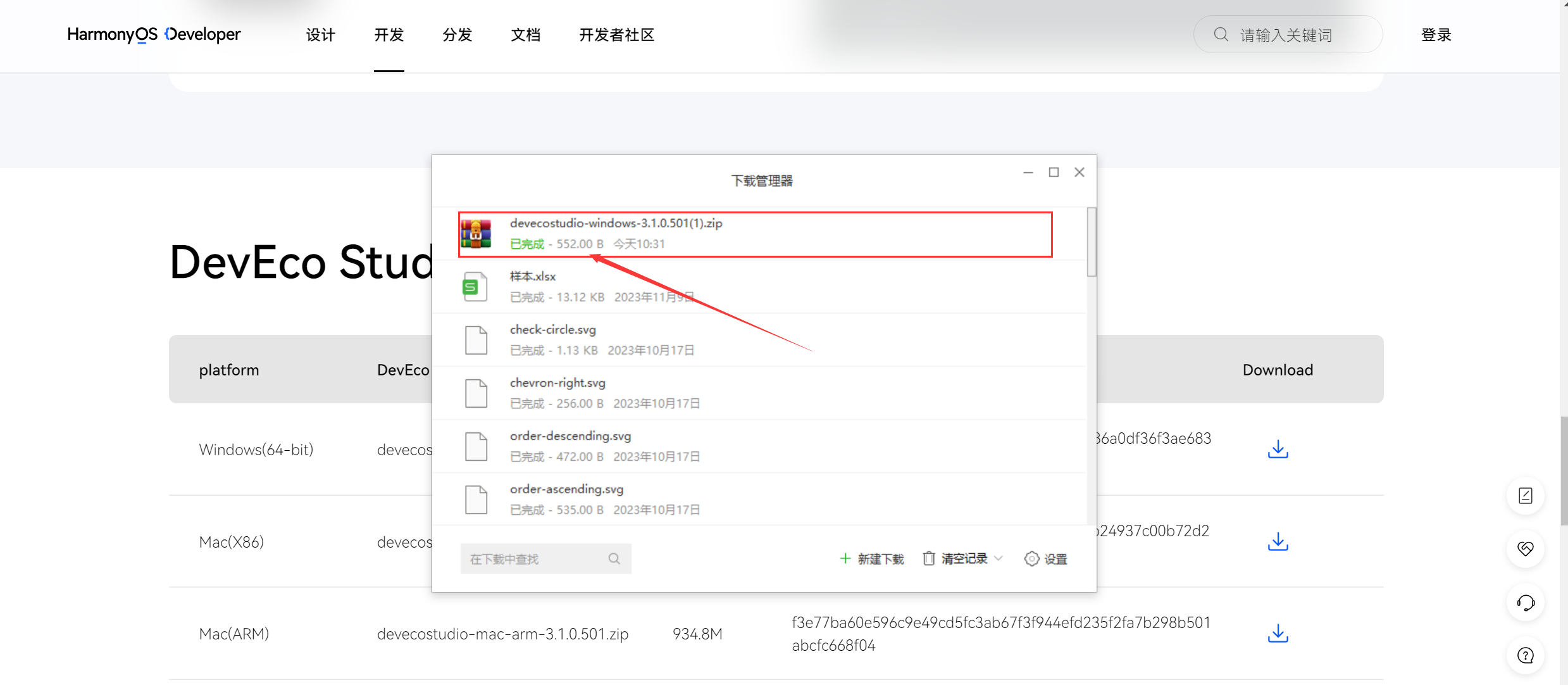Image resolution: width=1568 pixels, height=685 pixels.
Task: Open the help question mark icon
Action: pyautogui.click(x=1526, y=655)
